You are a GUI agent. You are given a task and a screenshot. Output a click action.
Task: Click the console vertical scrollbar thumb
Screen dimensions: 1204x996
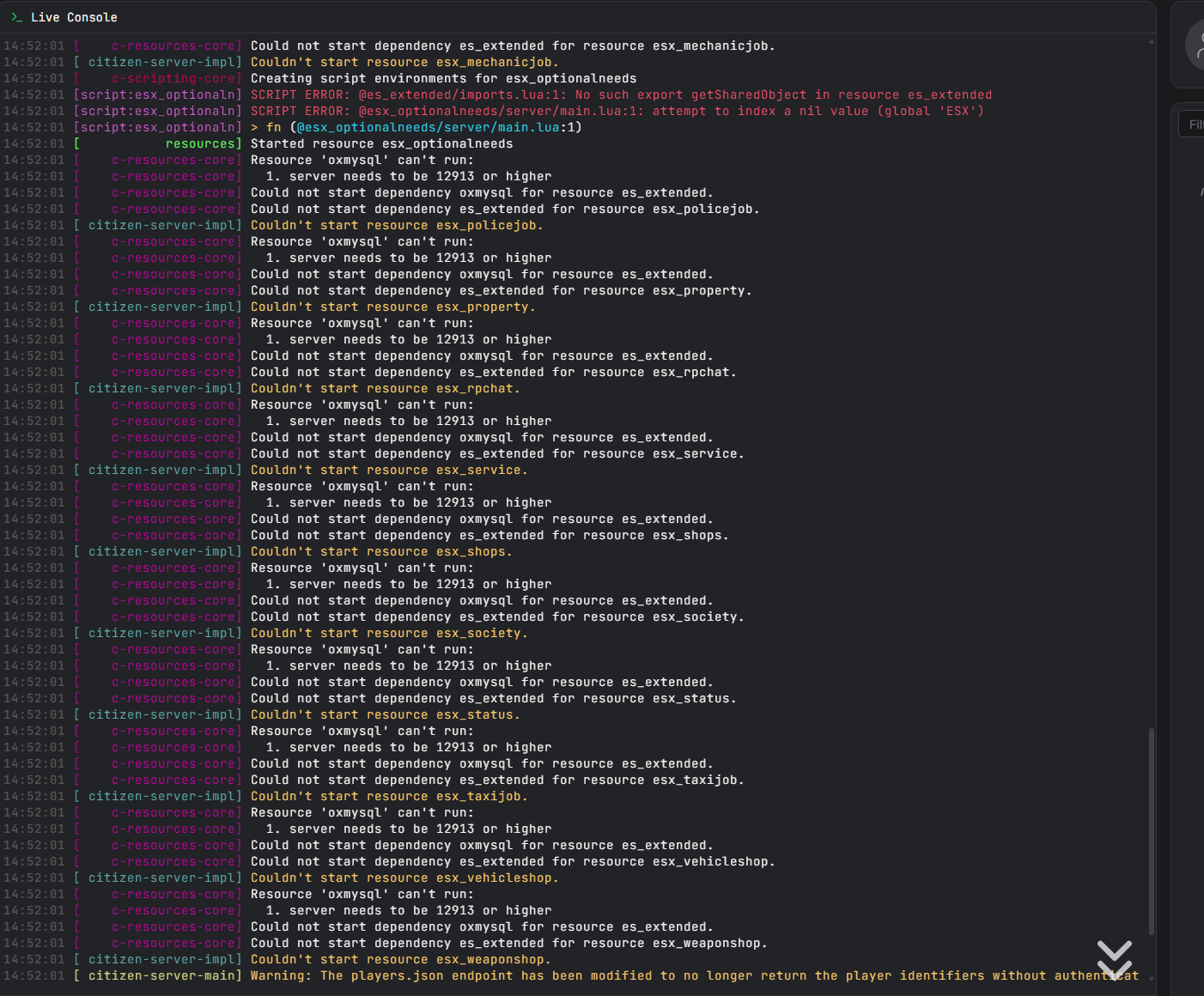pyautogui.click(x=1151, y=831)
